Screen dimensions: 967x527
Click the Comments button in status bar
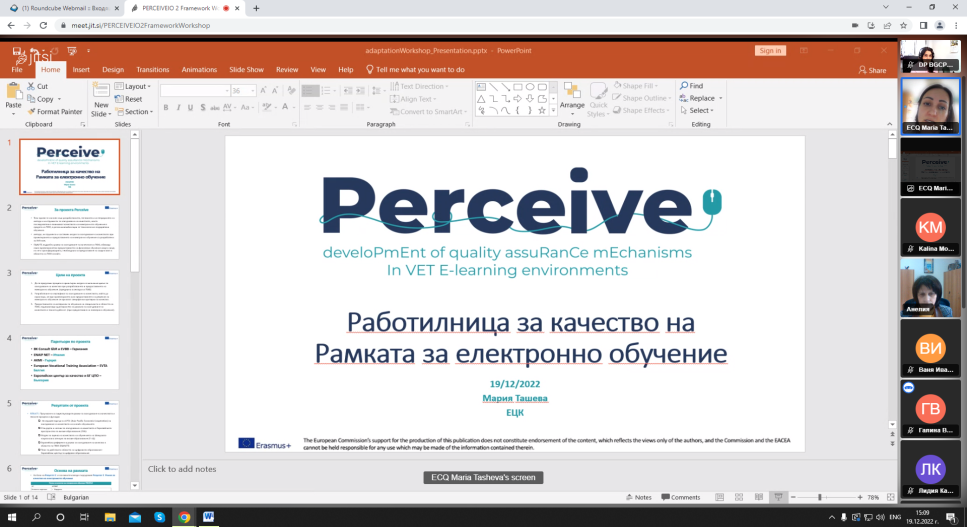pyautogui.click(x=681, y=497)
